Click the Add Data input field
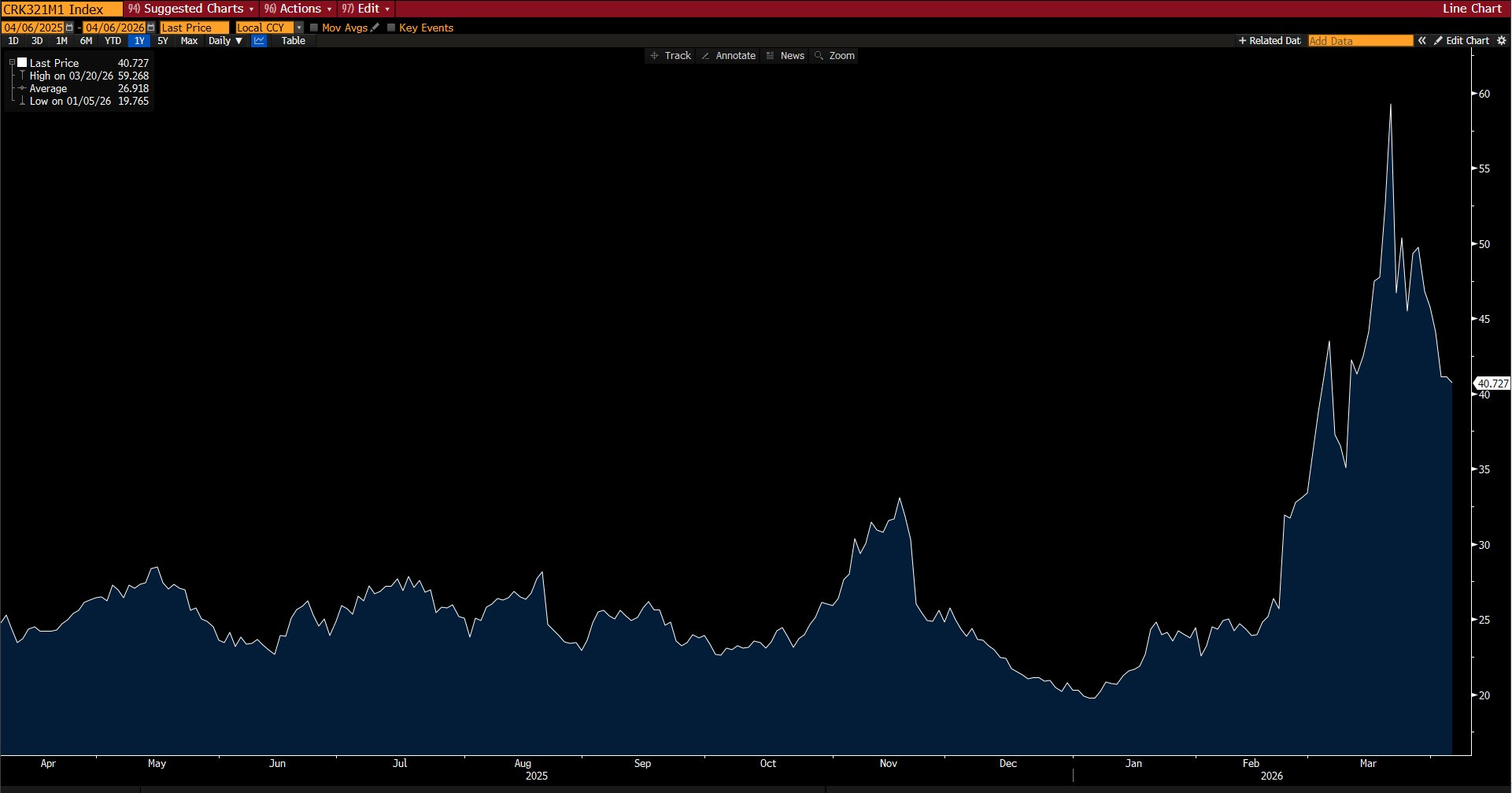Viewport: 1512px width, 793px height. tap(1359, 41)
